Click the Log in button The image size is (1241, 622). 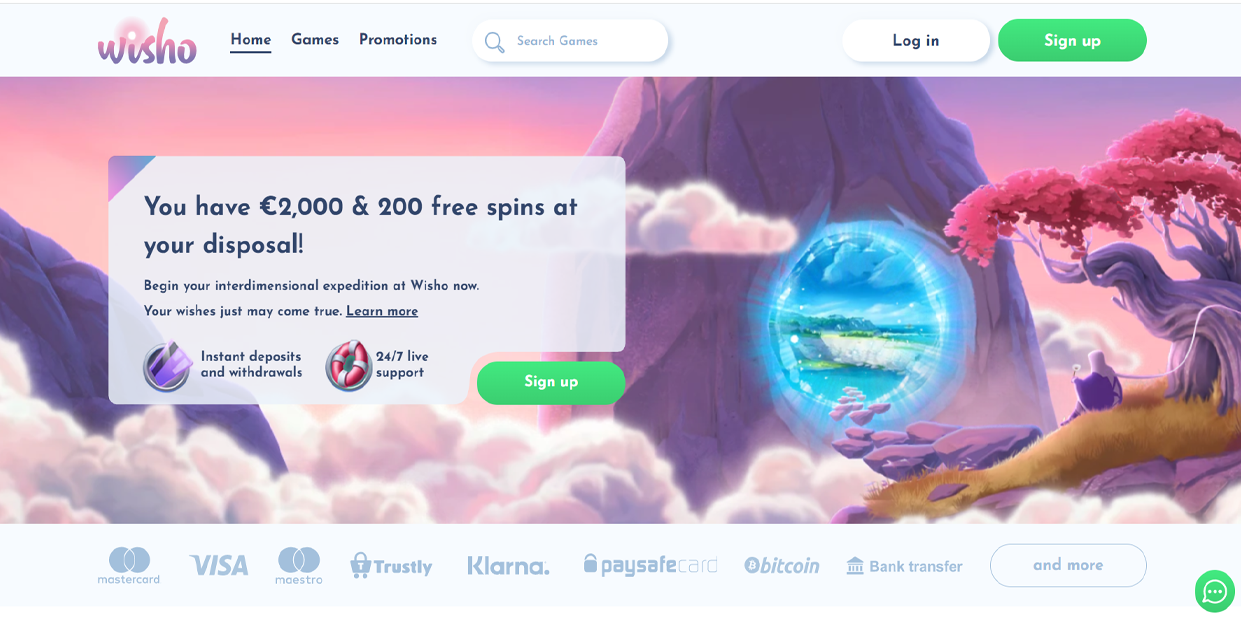click(916, 41)
